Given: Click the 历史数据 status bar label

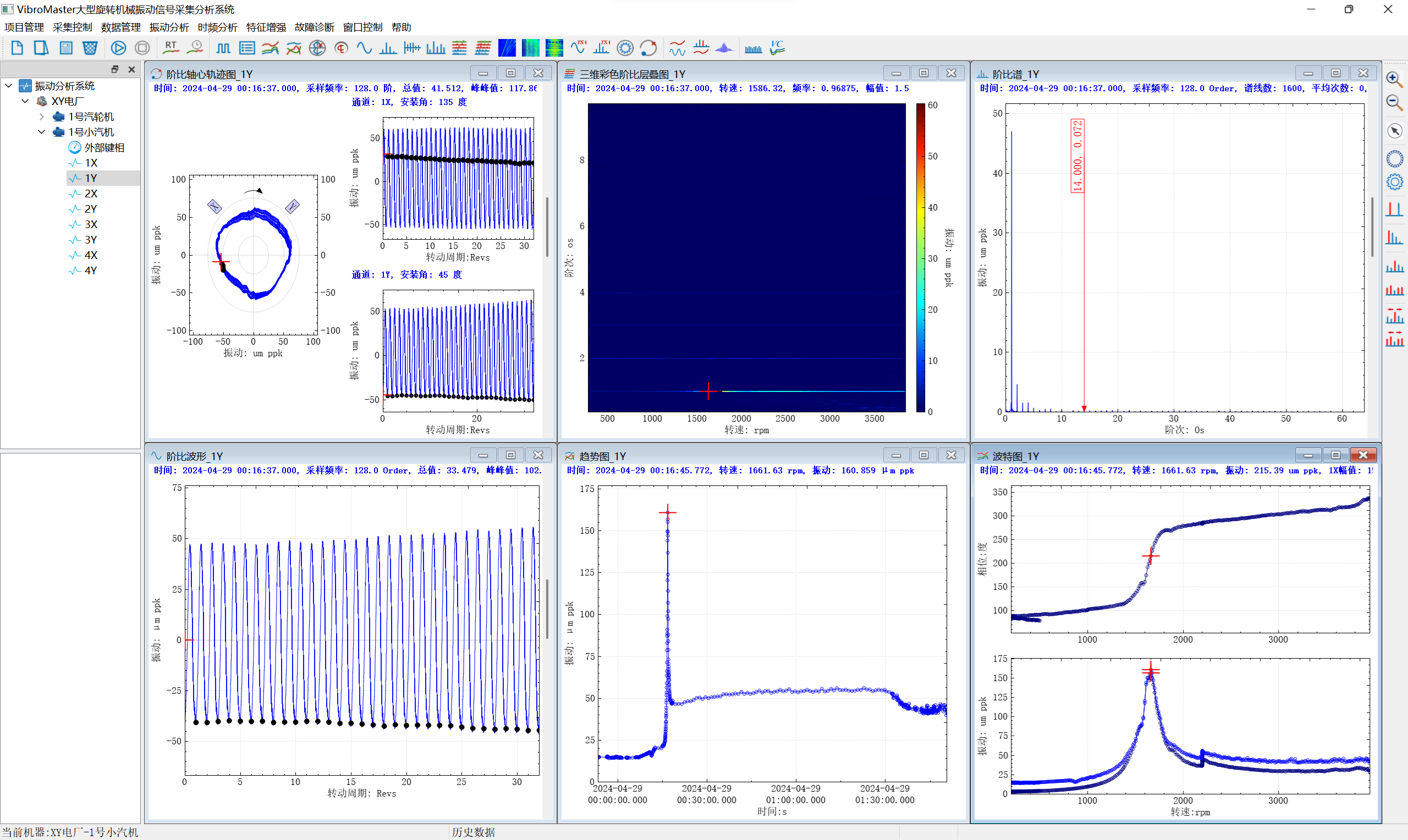Looking at the screenshot, I should pos(474,832).
